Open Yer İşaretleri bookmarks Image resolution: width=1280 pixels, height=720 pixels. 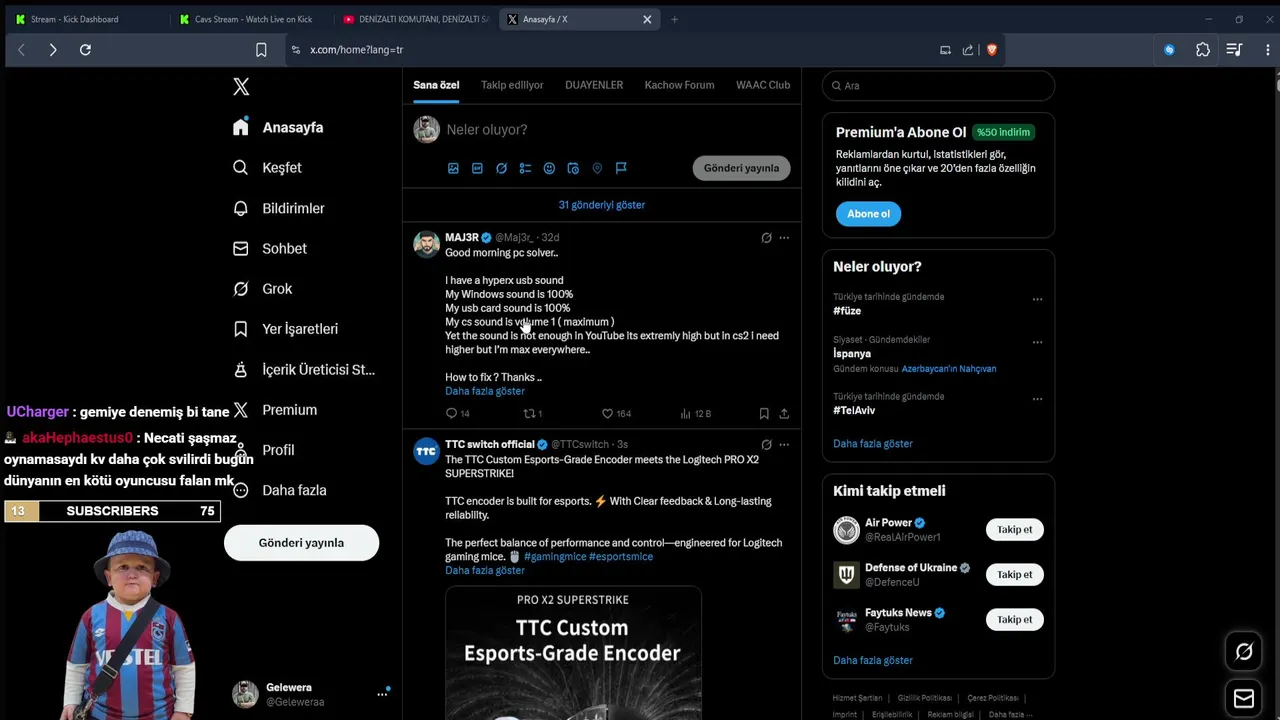click(x=285, y=329)
